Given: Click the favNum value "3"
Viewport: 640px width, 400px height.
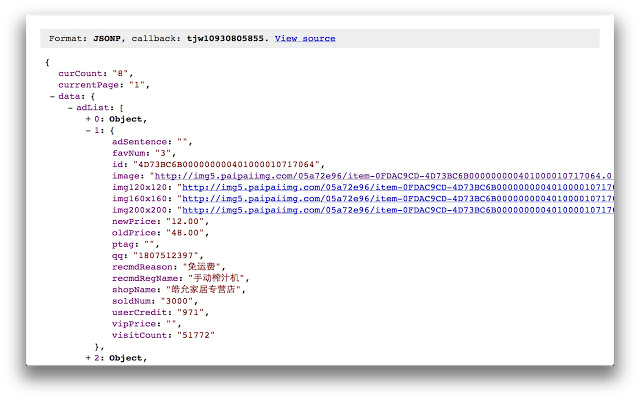Looking at the screenshot, I should pos(163,153).
